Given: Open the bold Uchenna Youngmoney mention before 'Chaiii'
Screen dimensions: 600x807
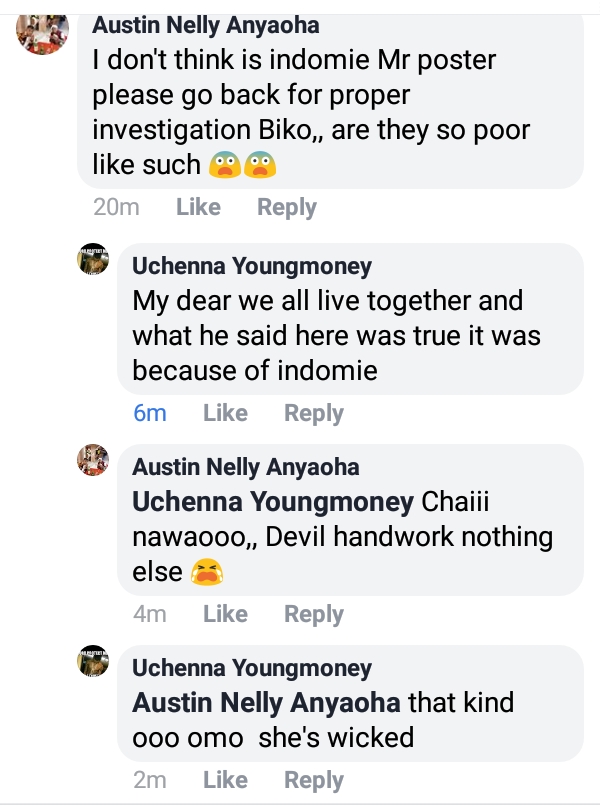Looking at the screenshot, I should point(273,501).
